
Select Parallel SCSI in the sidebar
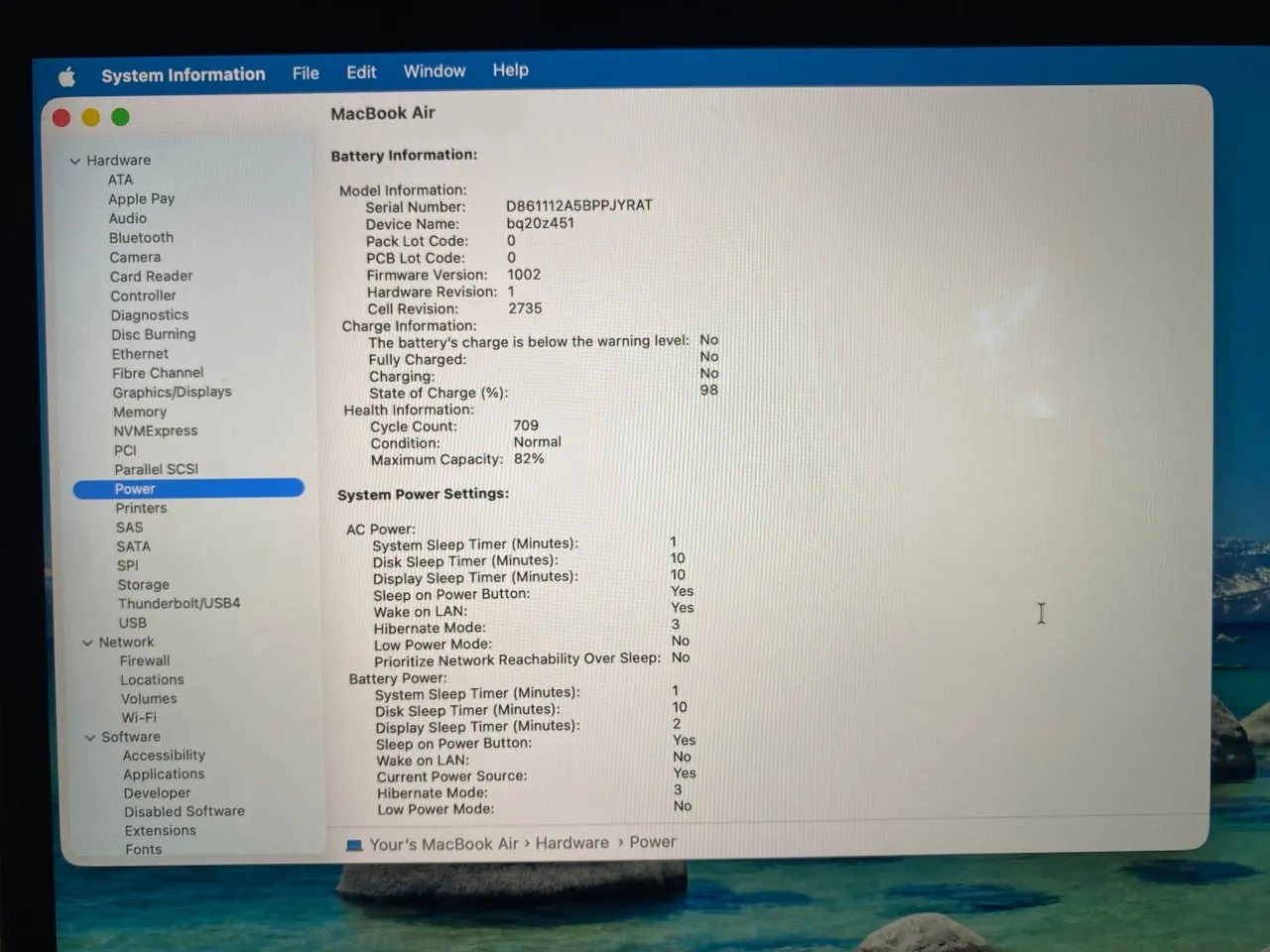pyautogui.click(x=156, y=469)
